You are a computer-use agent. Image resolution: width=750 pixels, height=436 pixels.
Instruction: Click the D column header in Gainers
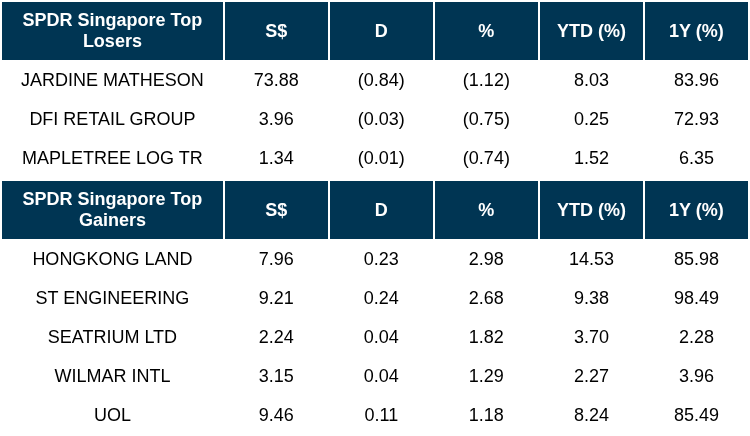(381, 210)
